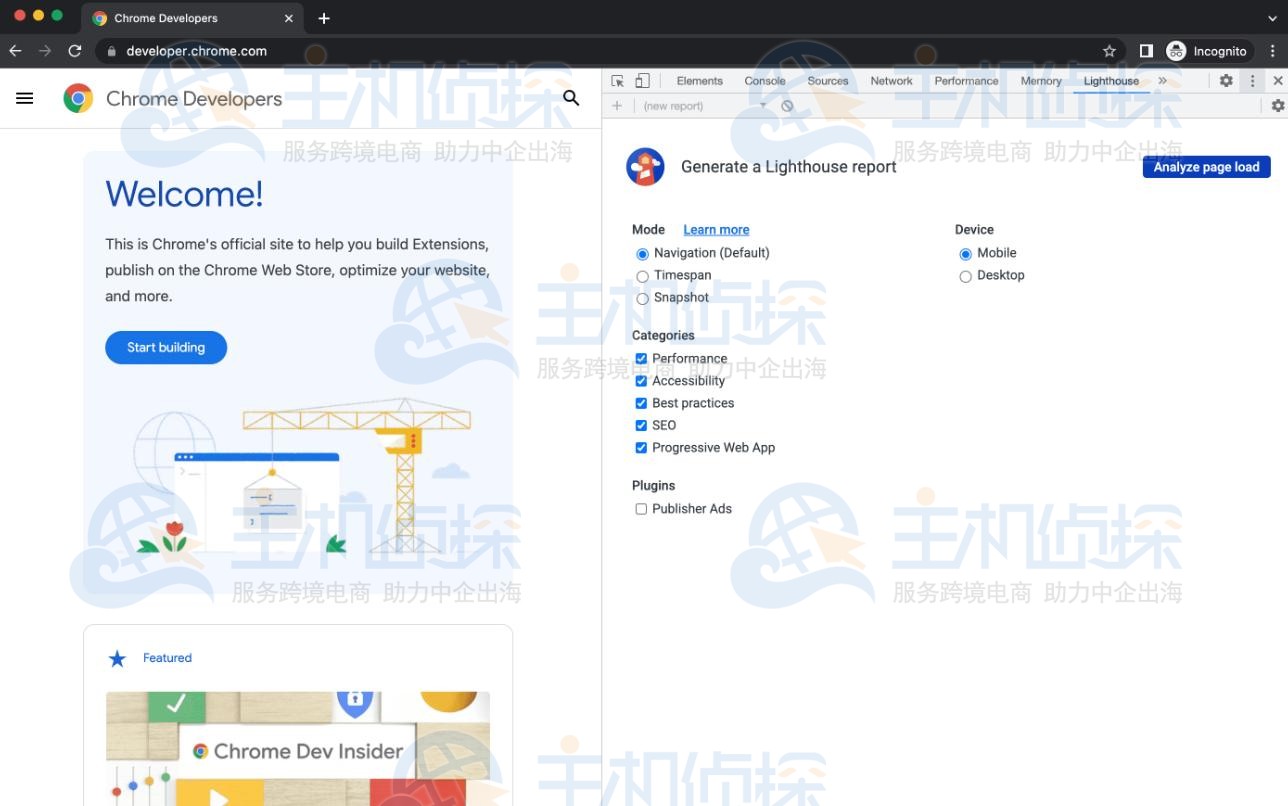Click the Featured label
The image size is (1288, 806).
click(167, 658)
